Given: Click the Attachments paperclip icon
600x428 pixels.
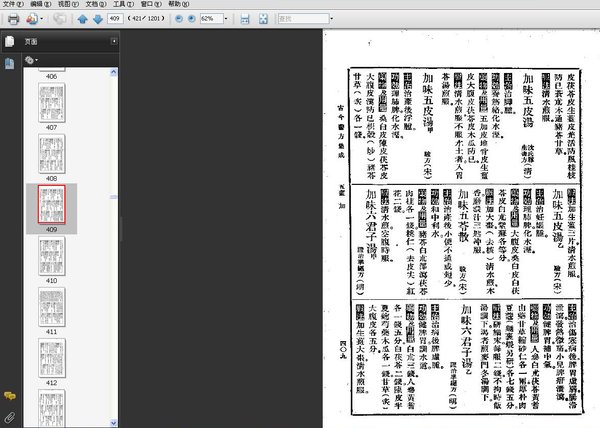Looking at the screenshot, I should point(10,417).
